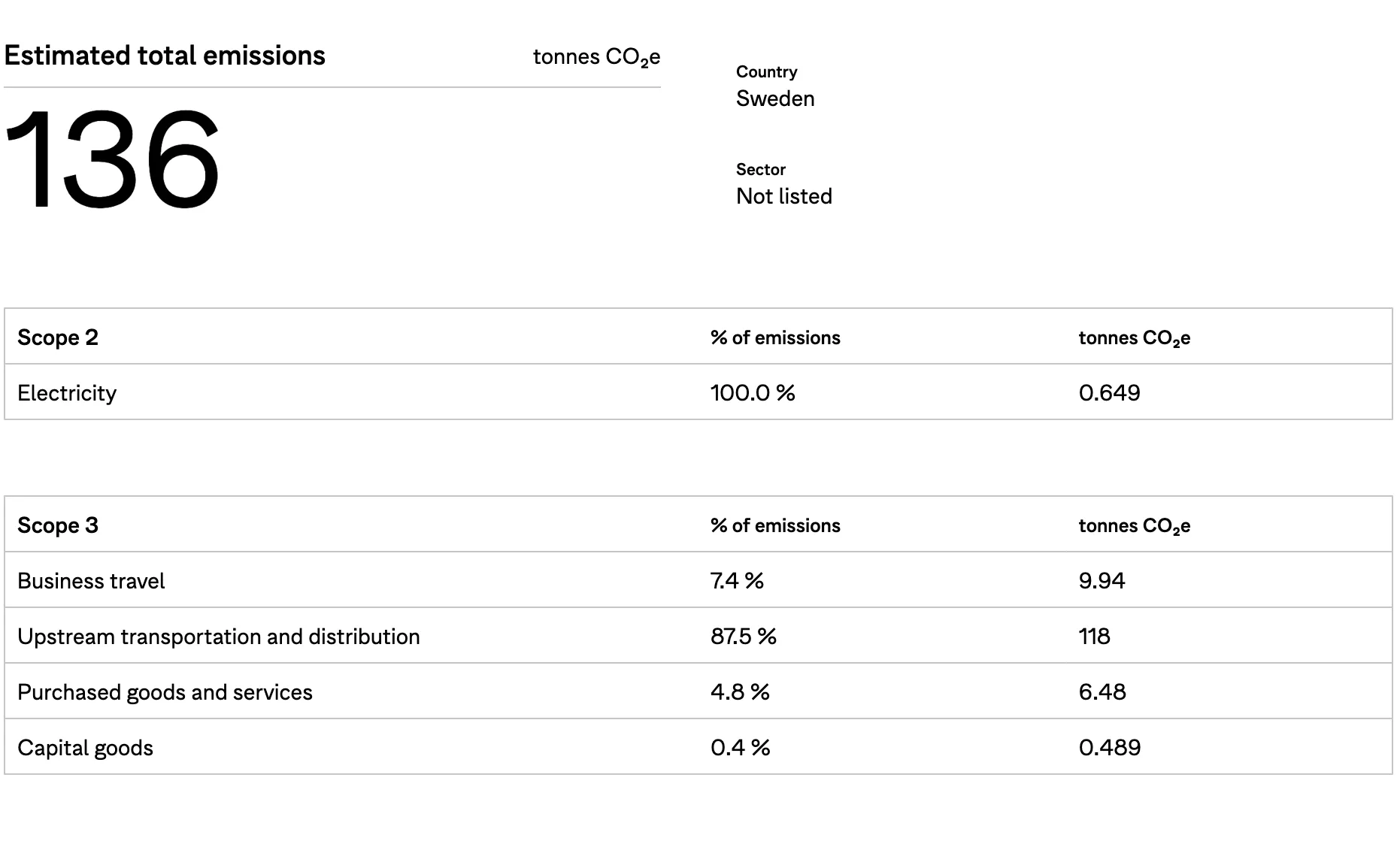Select the 9.94 business travel value
Screen dimensions: 1400x850
pyautogui.click(x=1102, y=581)
